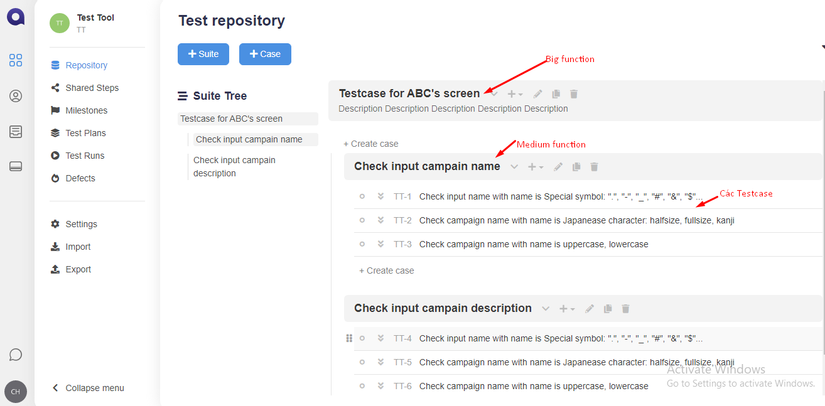Click Collapse menu at sidebar bottom

pyautogui.click(x=94, y=388)
